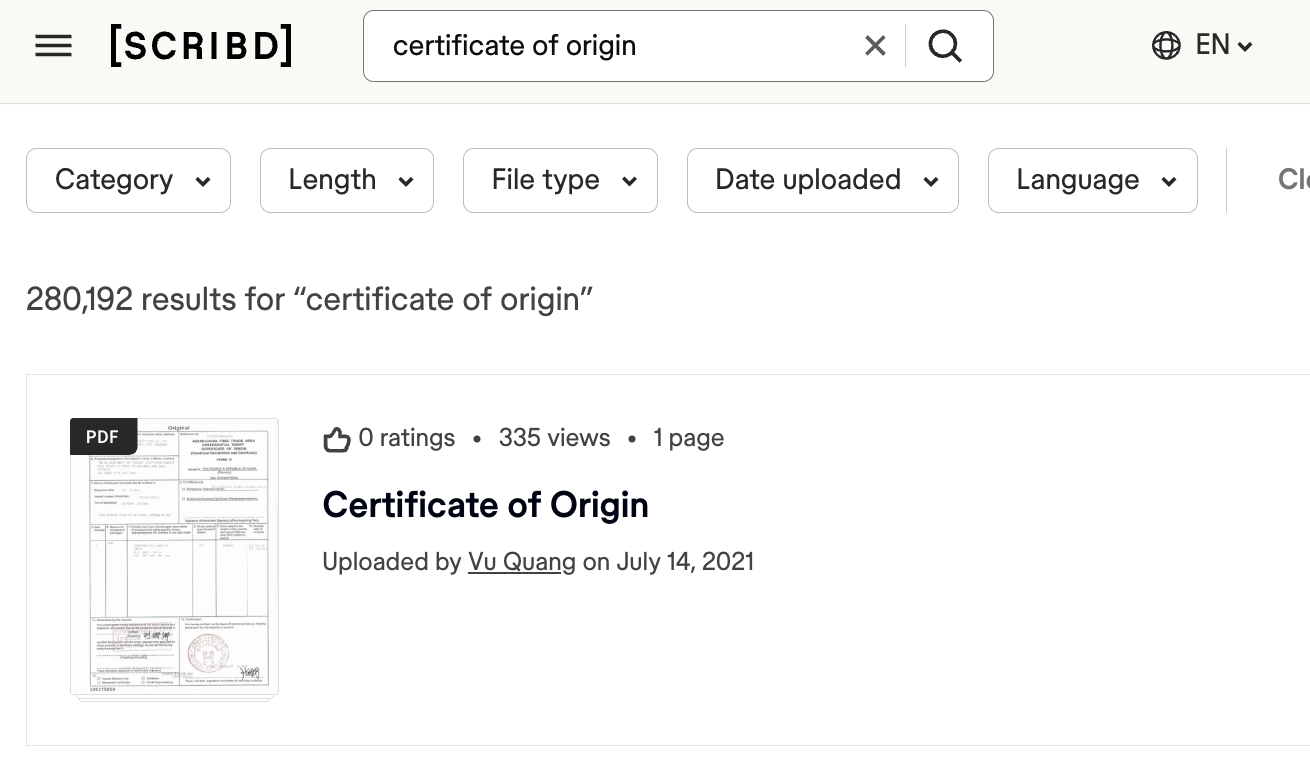Open the Certificate of Origin document title
This screenshot has width=1310, height=762.
tap(485, 505)
